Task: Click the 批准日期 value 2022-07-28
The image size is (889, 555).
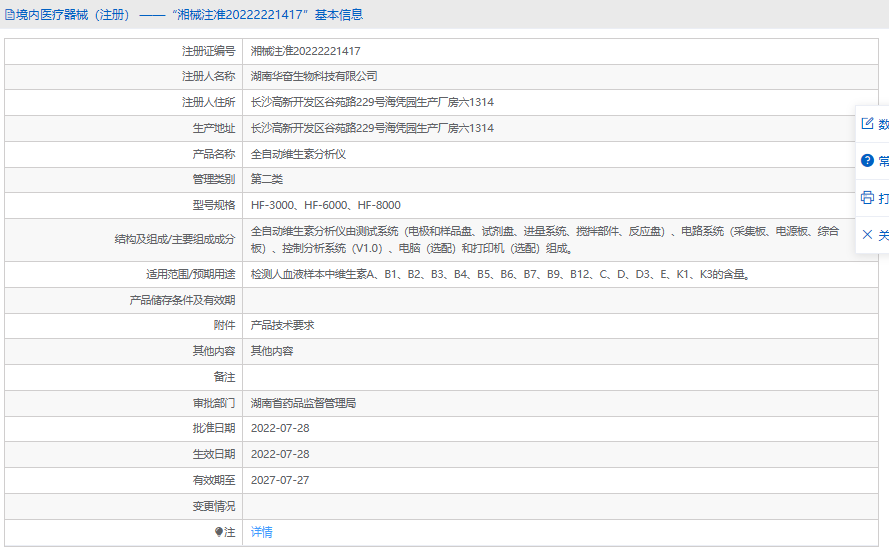Action: pos(280,428)
